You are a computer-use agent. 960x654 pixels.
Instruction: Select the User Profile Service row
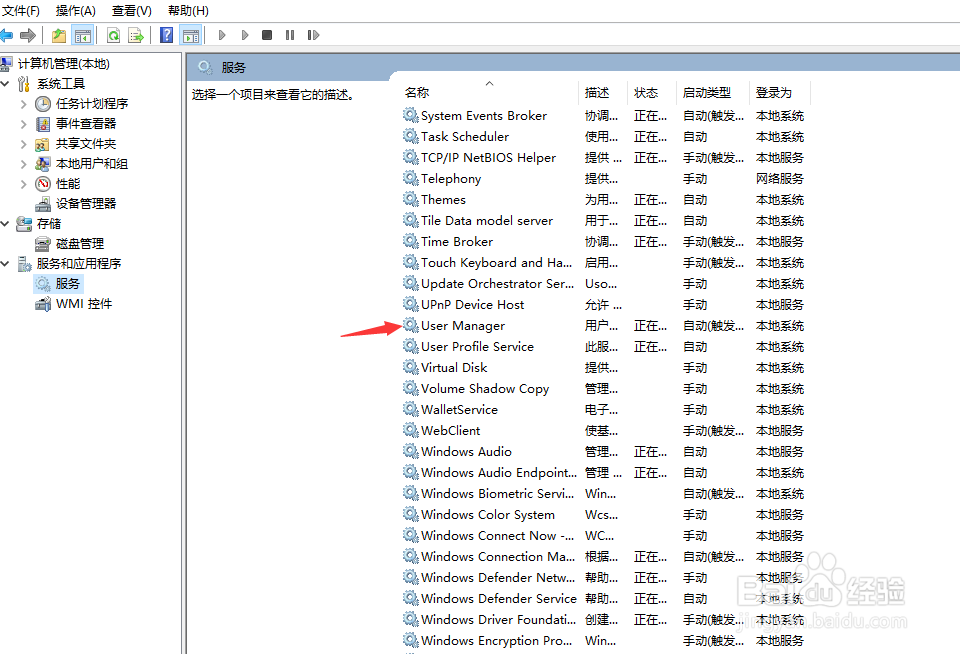[604, 347]
